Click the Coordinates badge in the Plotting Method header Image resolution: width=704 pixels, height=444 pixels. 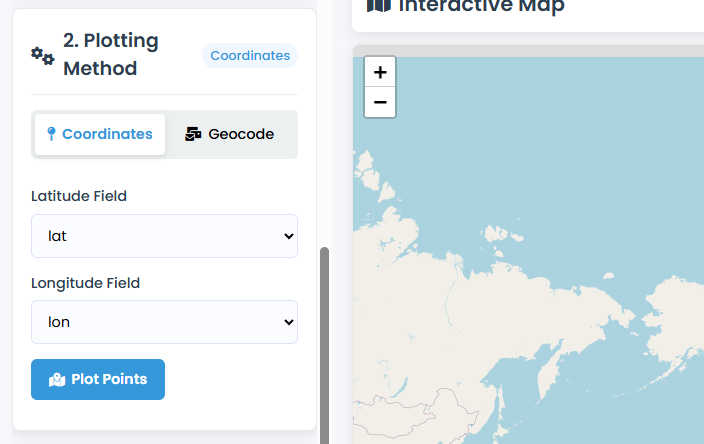pyautogui.click(x=250, y=56)
